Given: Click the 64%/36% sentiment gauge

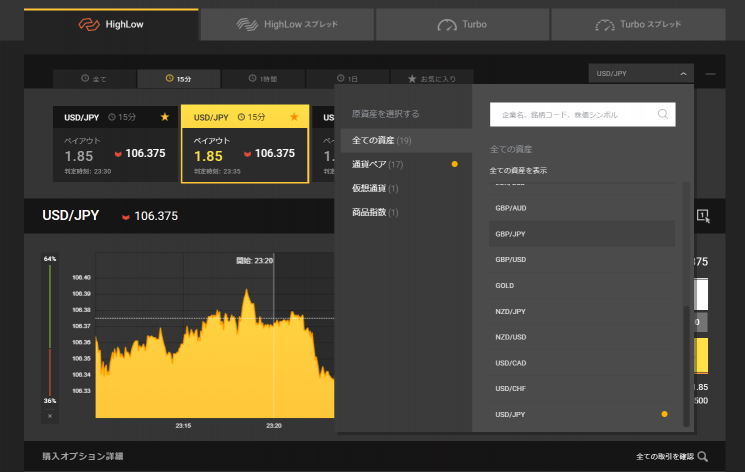Looking at the screenshot, I should (x=50, y=330).
